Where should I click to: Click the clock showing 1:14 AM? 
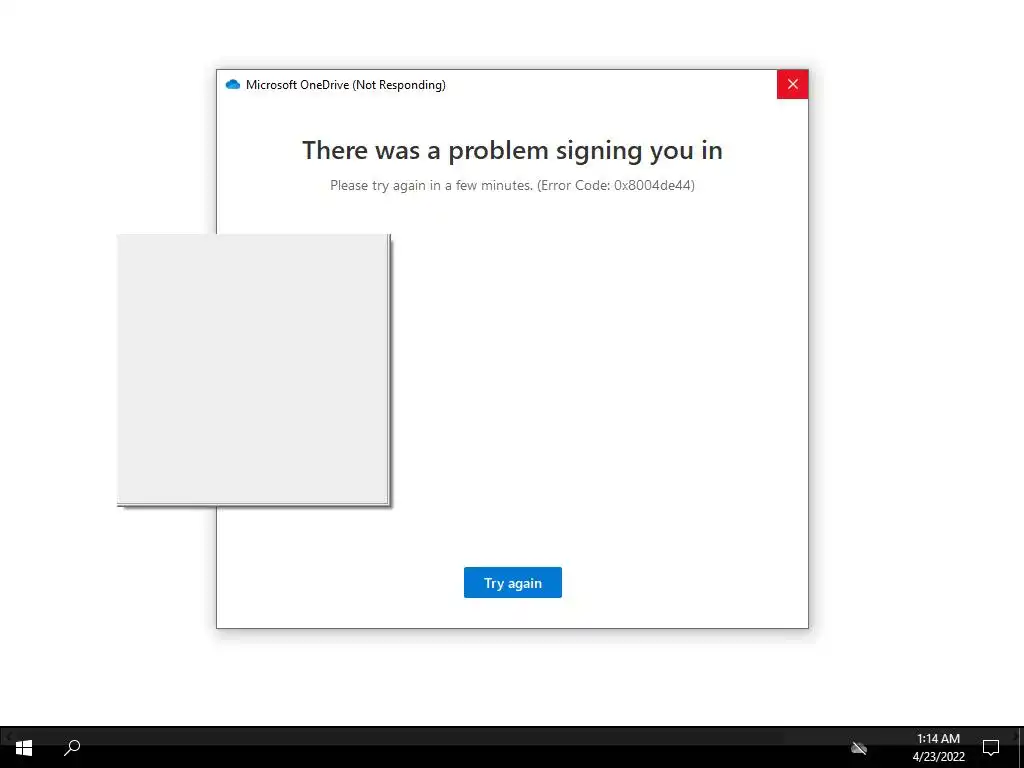tap(938, 739)
